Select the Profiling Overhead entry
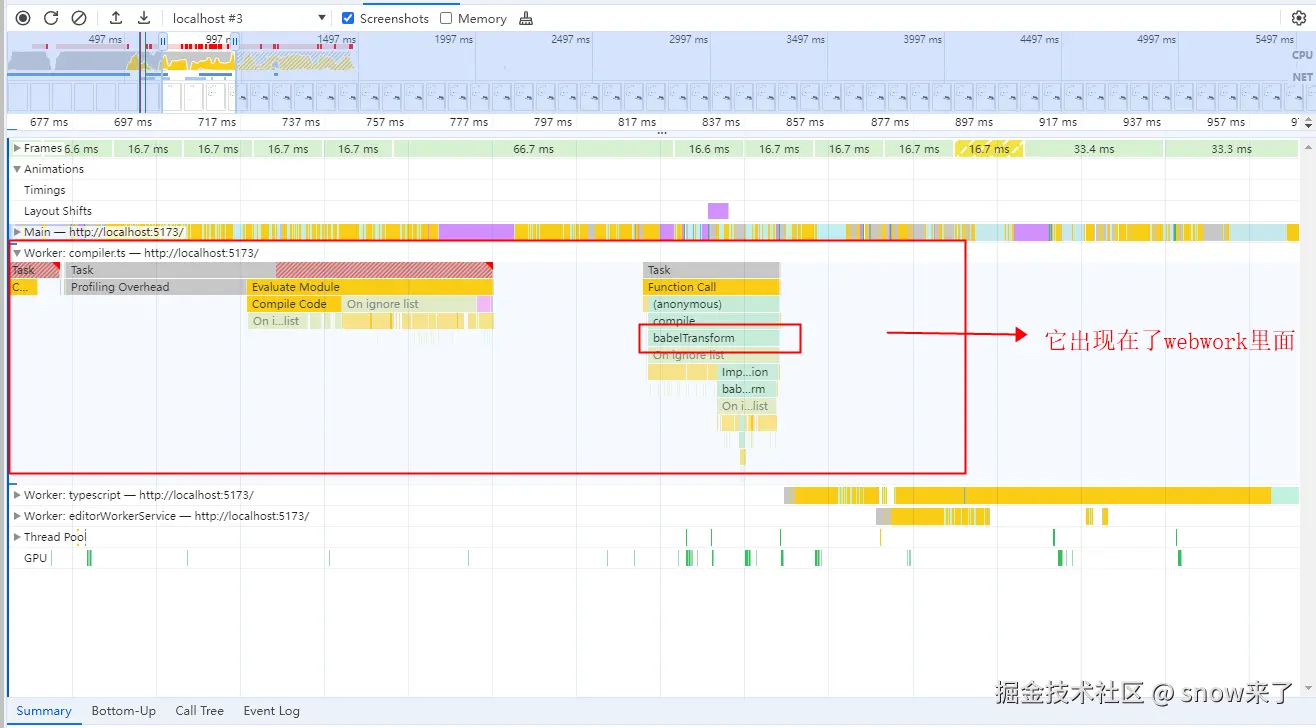 155,287
